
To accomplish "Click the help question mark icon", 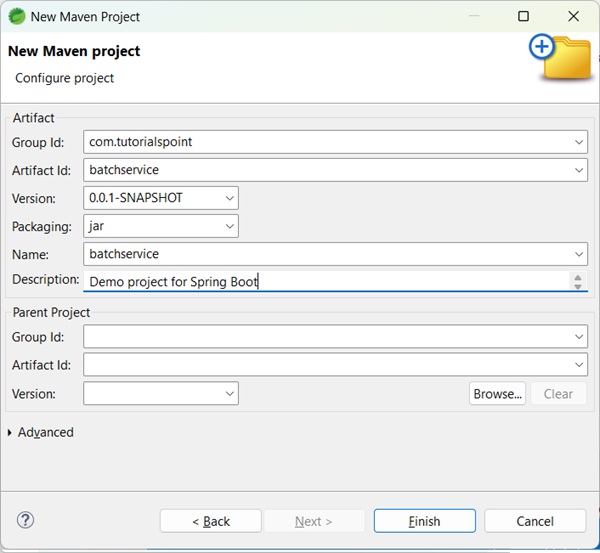I will point(26,520).
